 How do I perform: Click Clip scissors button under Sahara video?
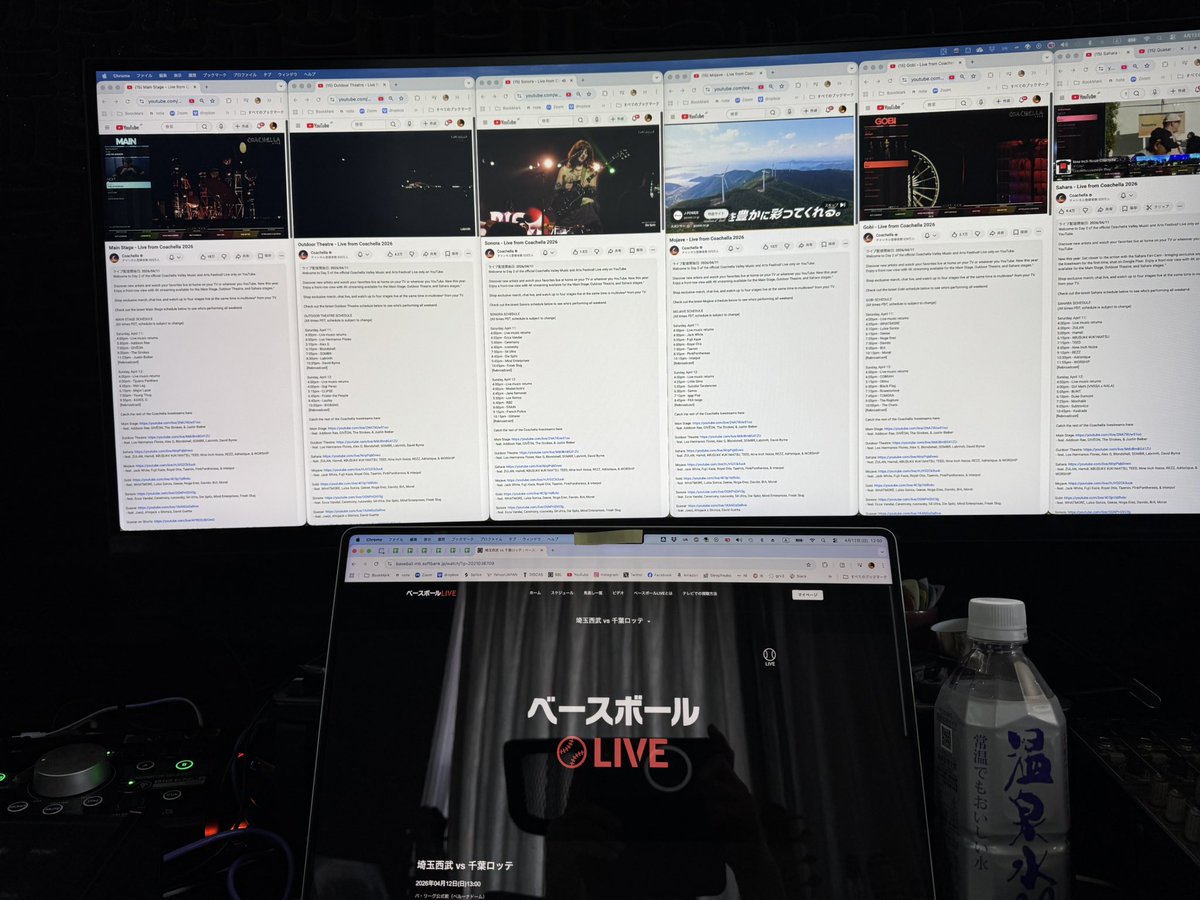pyautogui.click(x=1158, y=207)
